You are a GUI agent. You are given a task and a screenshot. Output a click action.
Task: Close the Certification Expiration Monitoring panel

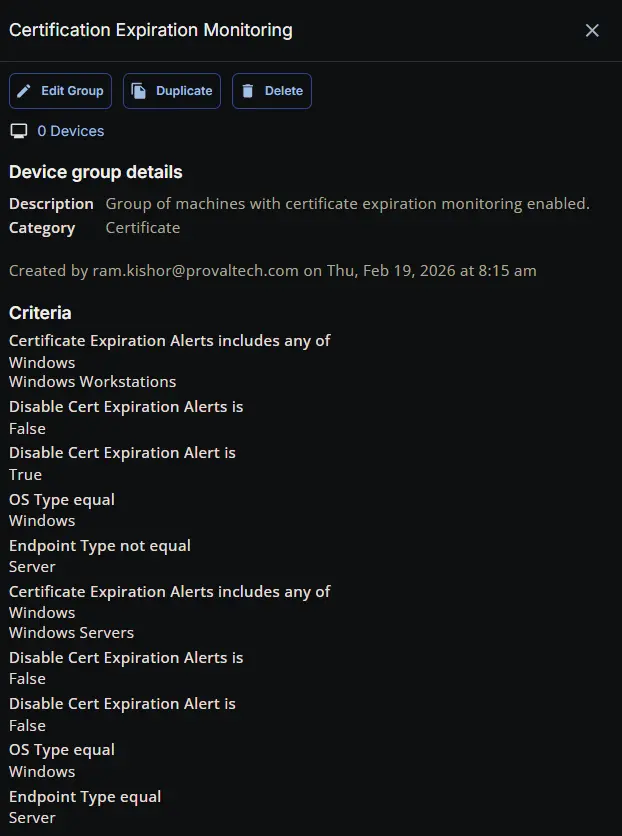click(x=592, y=30)
